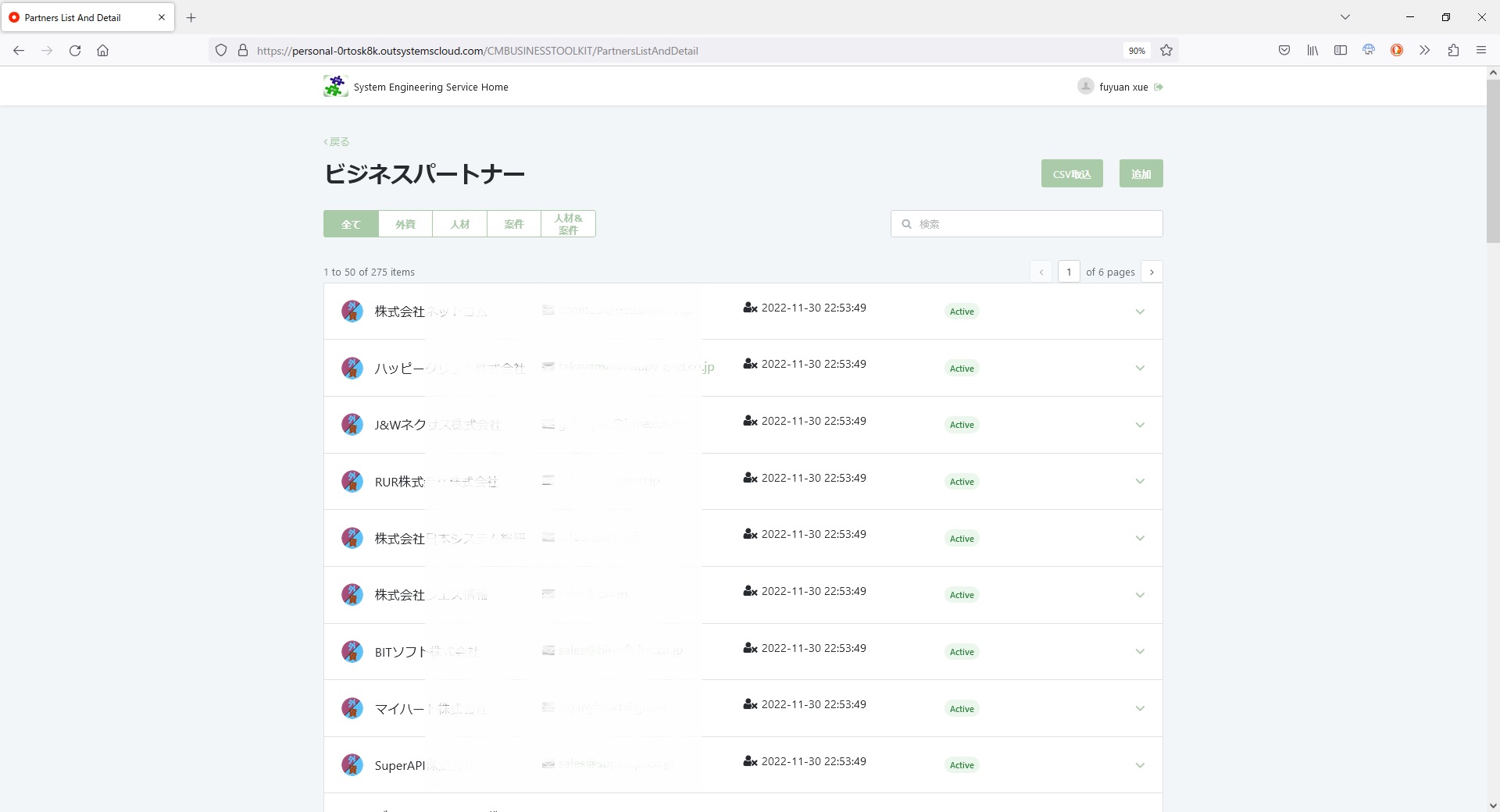
Task: Select the 全て filter tab
Action: [351, 223]
